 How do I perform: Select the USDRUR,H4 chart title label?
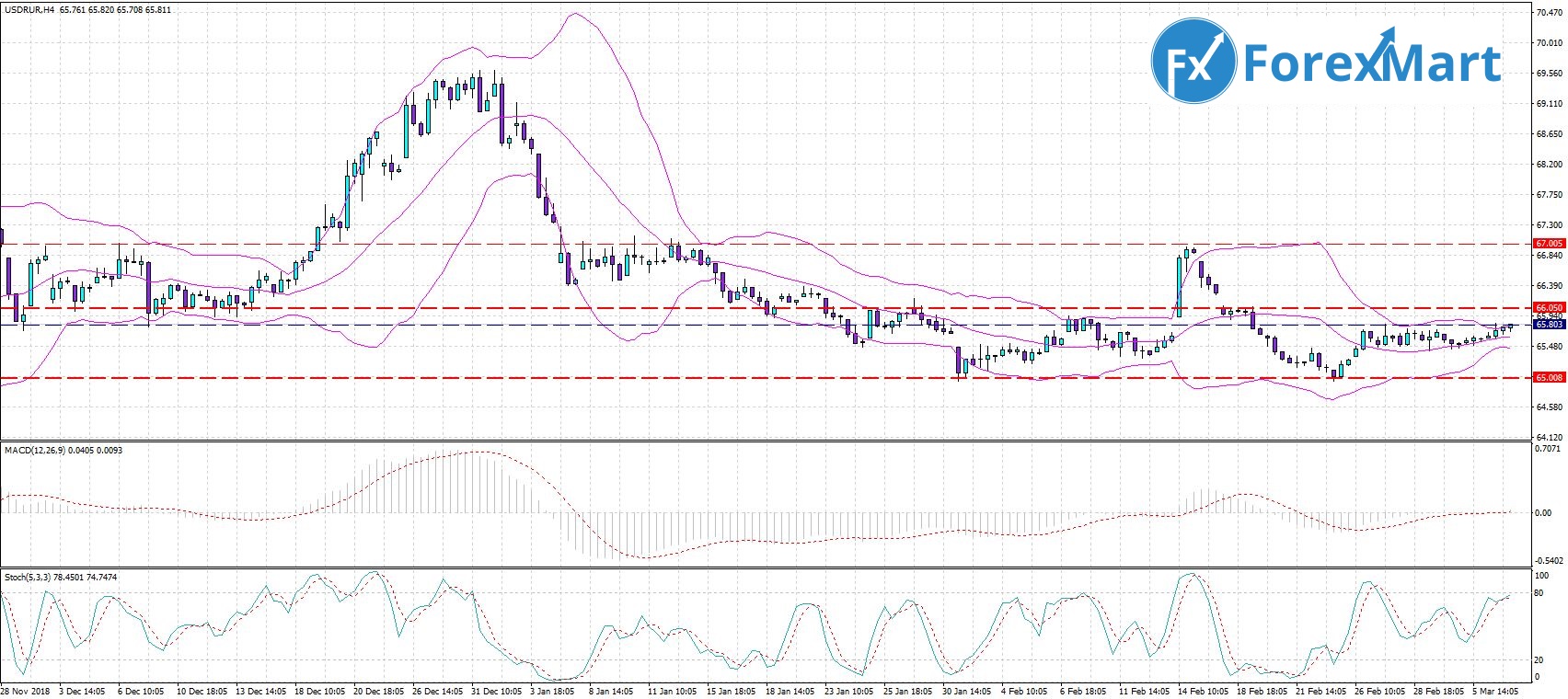29,9
